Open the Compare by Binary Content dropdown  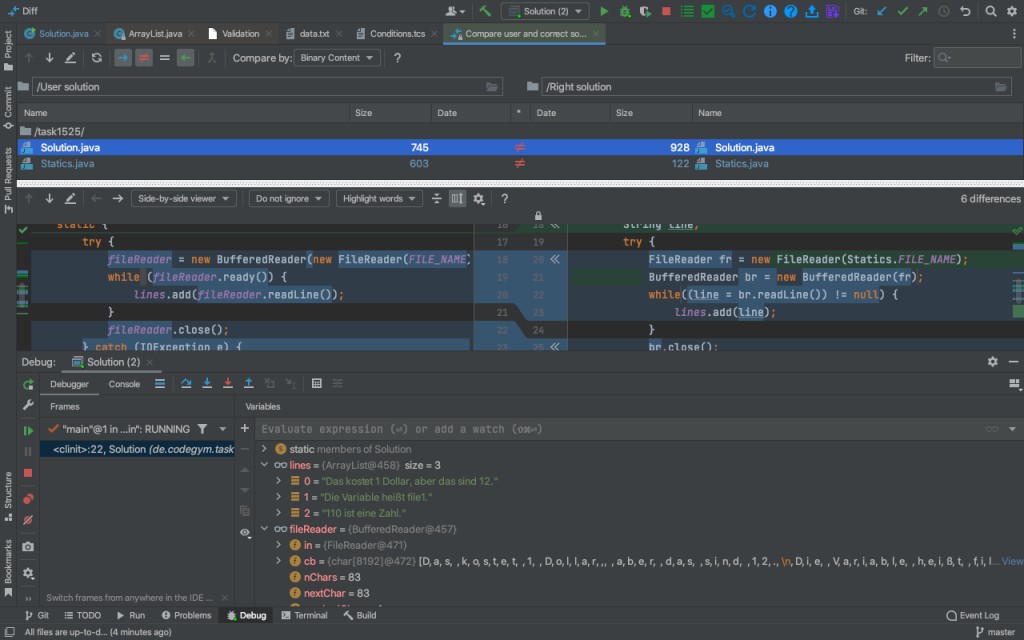[338, 58]
